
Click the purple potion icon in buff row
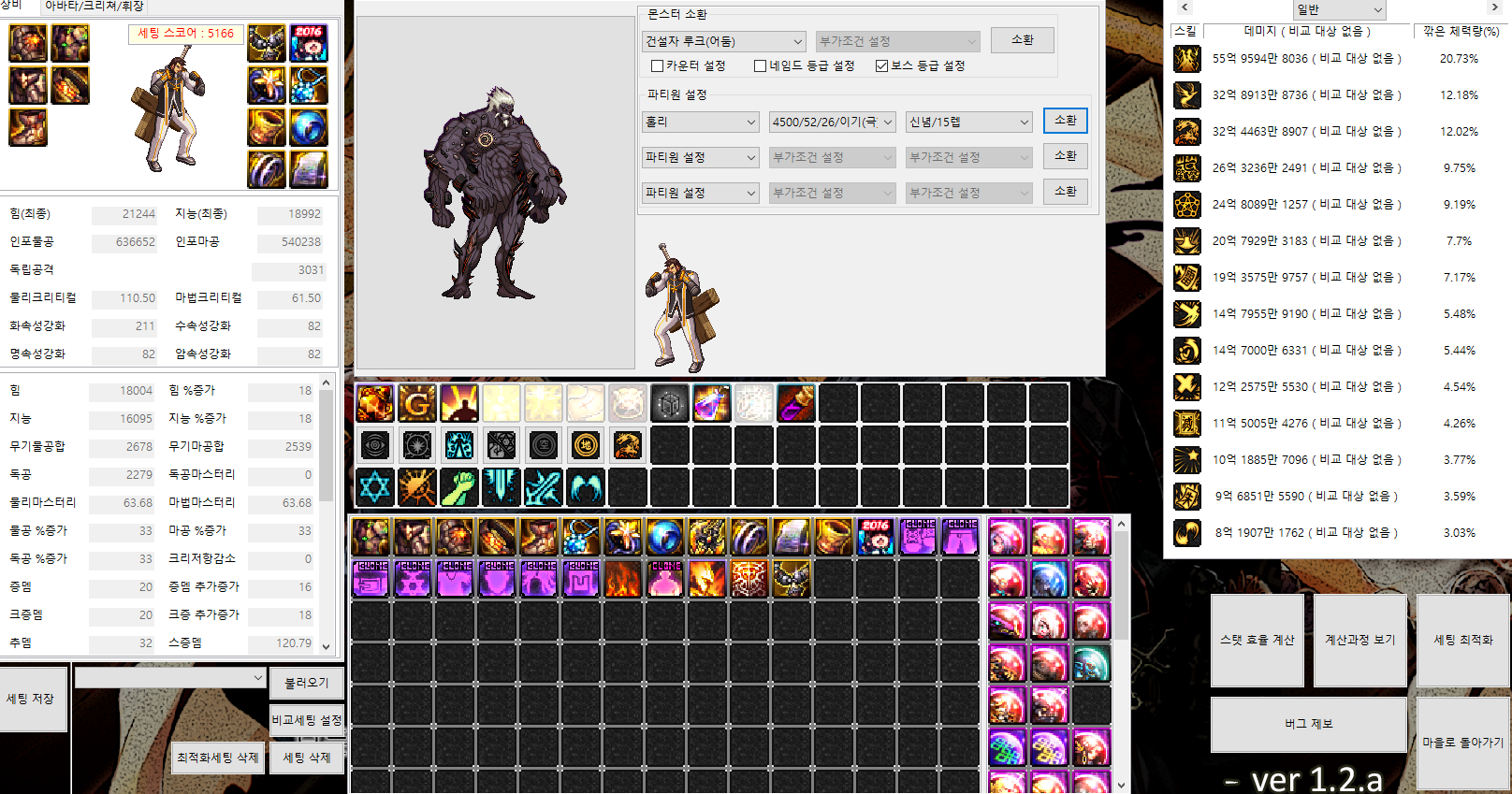pos(712,403)
